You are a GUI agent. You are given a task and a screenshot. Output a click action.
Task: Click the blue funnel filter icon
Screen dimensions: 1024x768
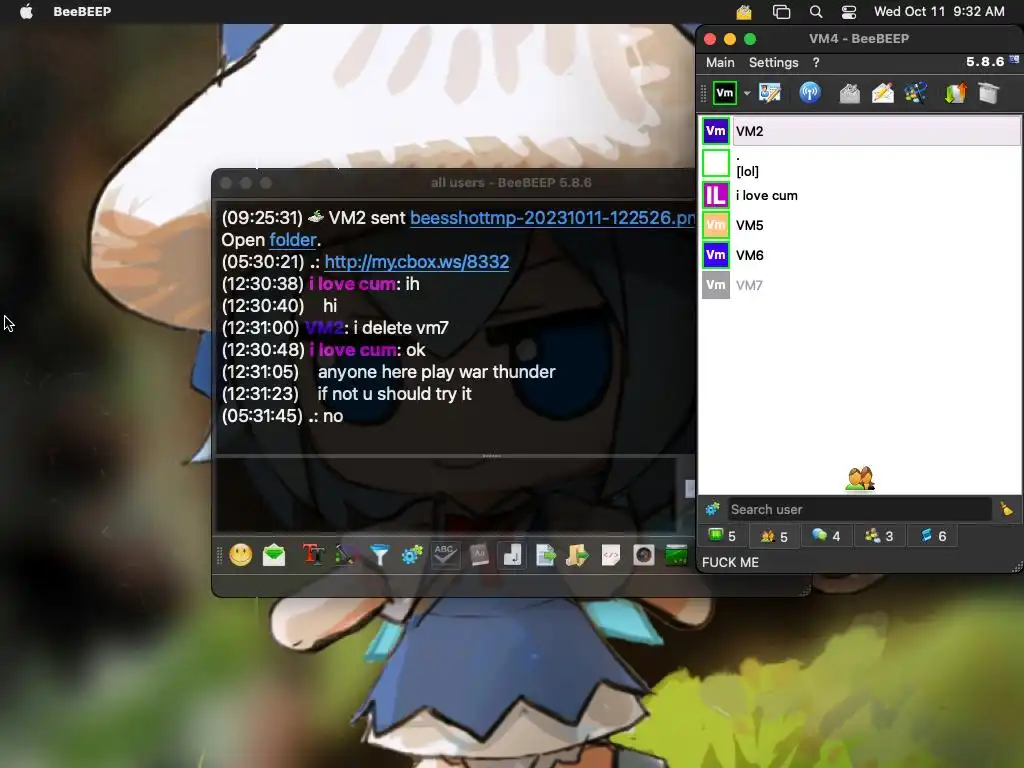(379, 555)
